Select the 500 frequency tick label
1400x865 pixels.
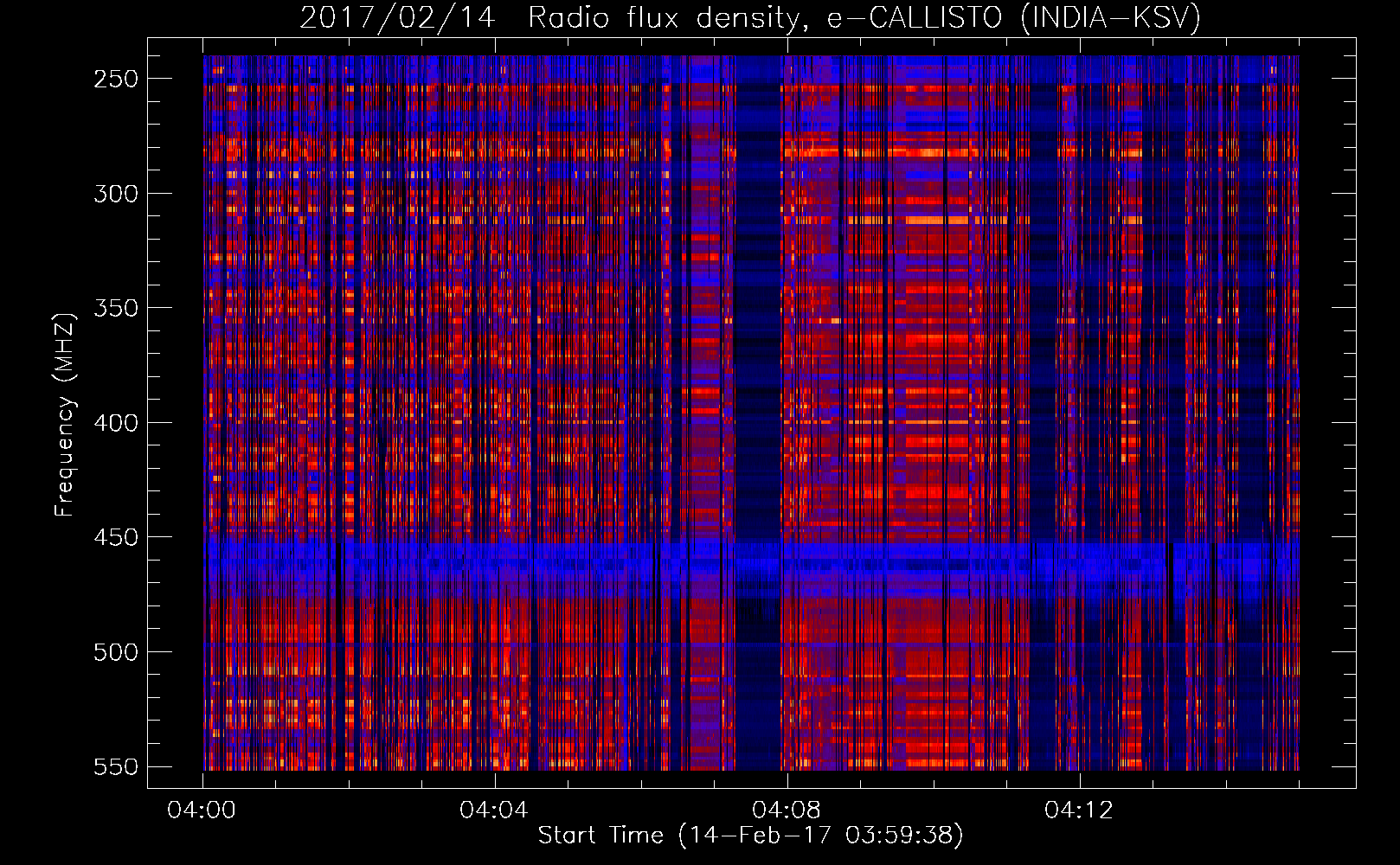(116, 652)
